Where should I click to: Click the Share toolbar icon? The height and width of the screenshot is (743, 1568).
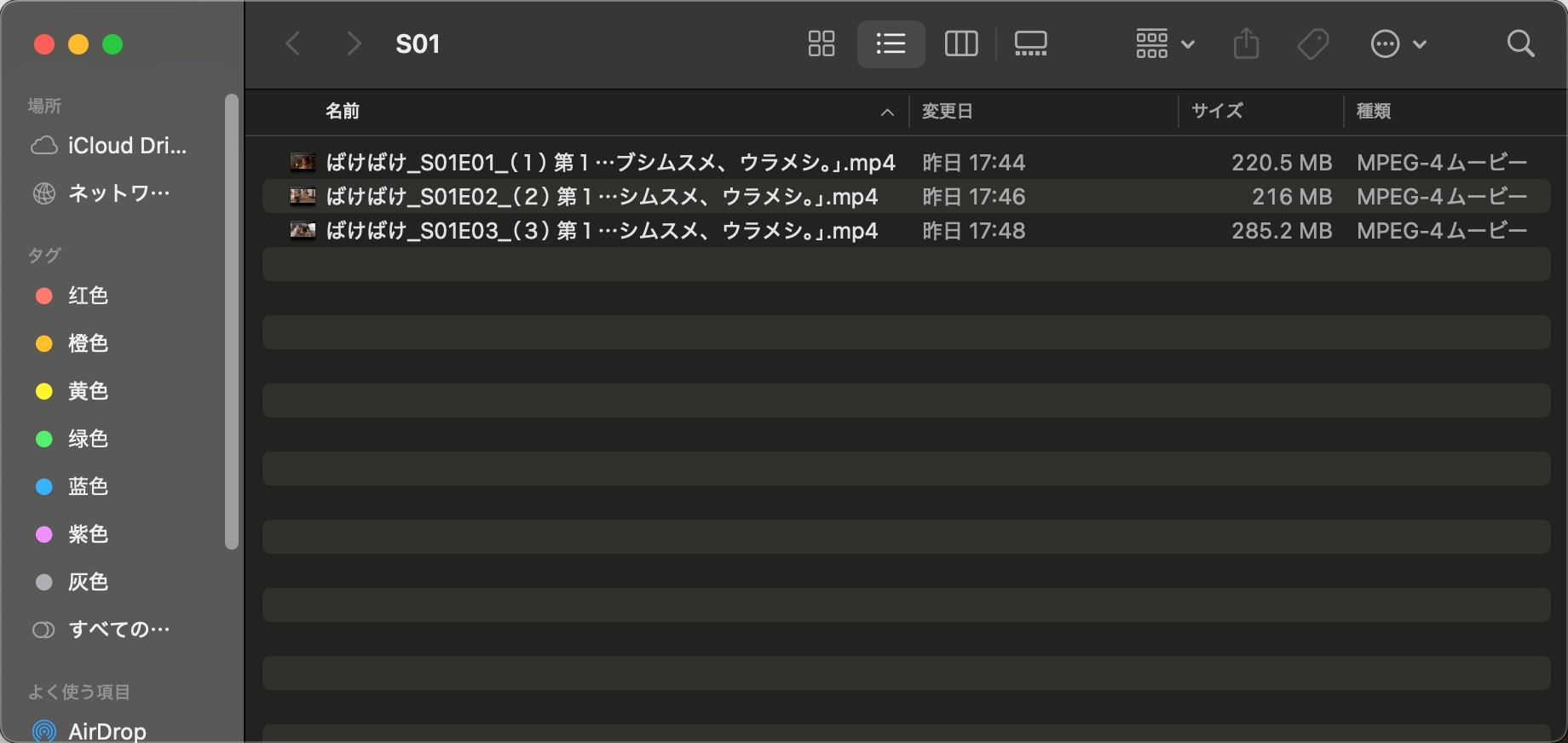(x=1246, y=43)
